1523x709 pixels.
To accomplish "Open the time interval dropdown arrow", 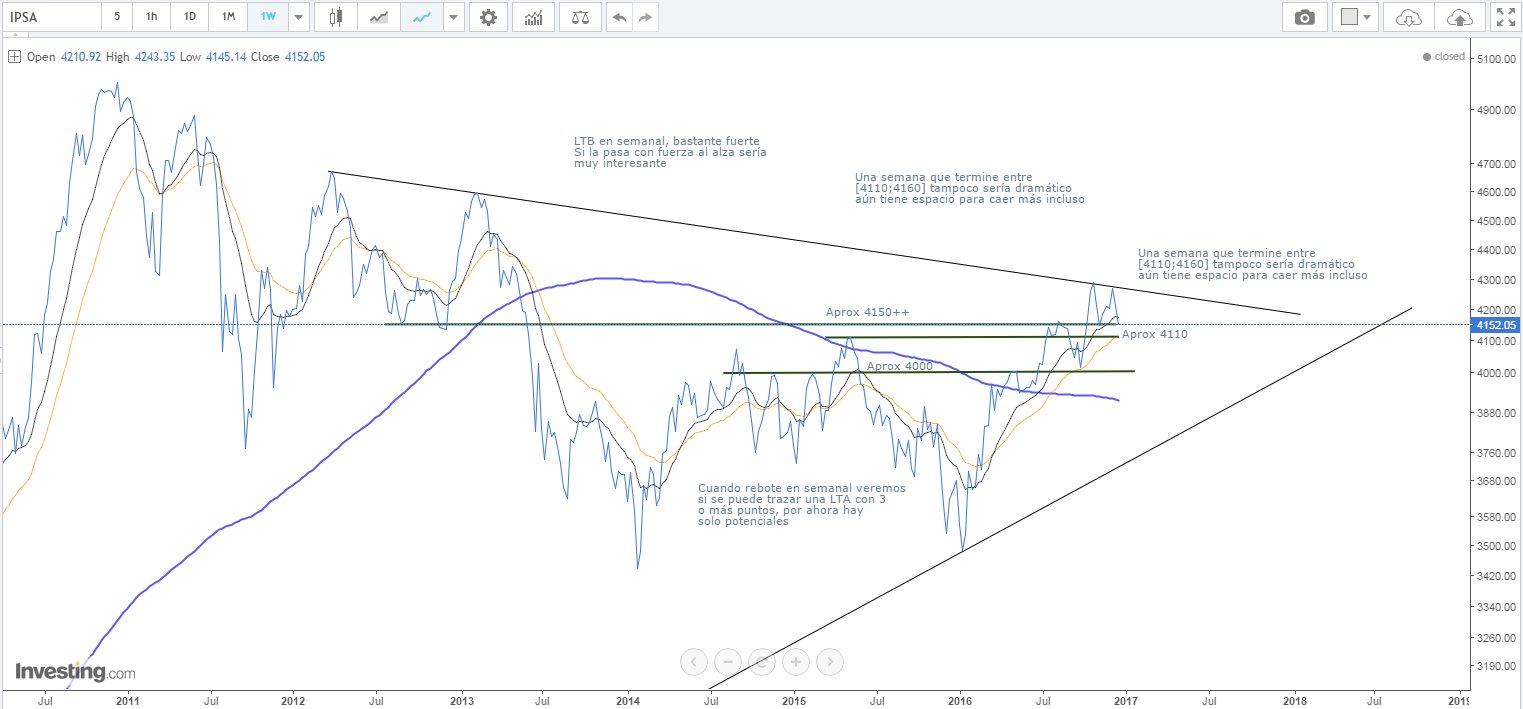I will (x=299, y=17).
